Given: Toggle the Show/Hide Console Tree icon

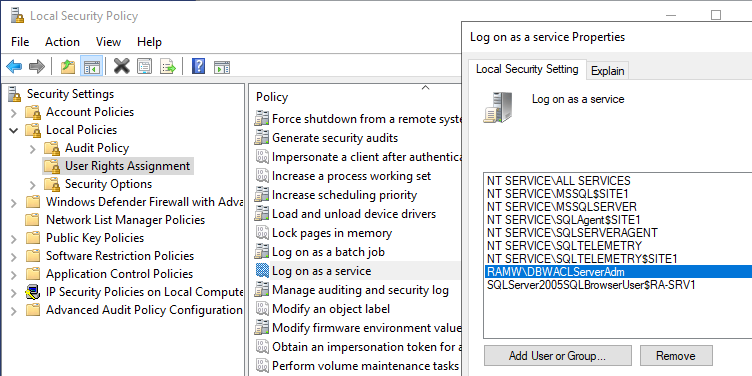Looking at the screenshot, I should pyautogui.click(x=91, y=67).
